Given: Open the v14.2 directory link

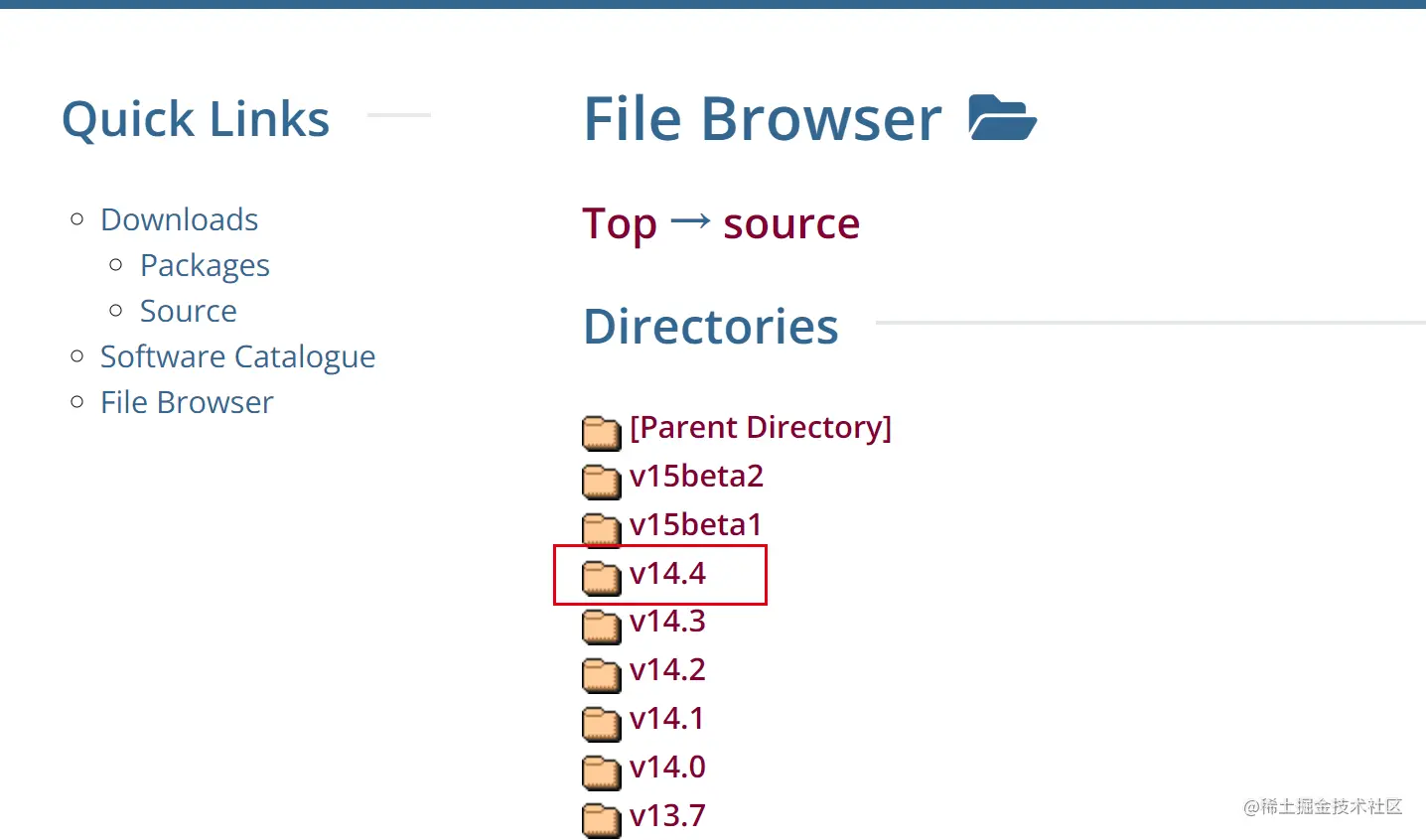Looking at the screenshot, I should point(667,669).
